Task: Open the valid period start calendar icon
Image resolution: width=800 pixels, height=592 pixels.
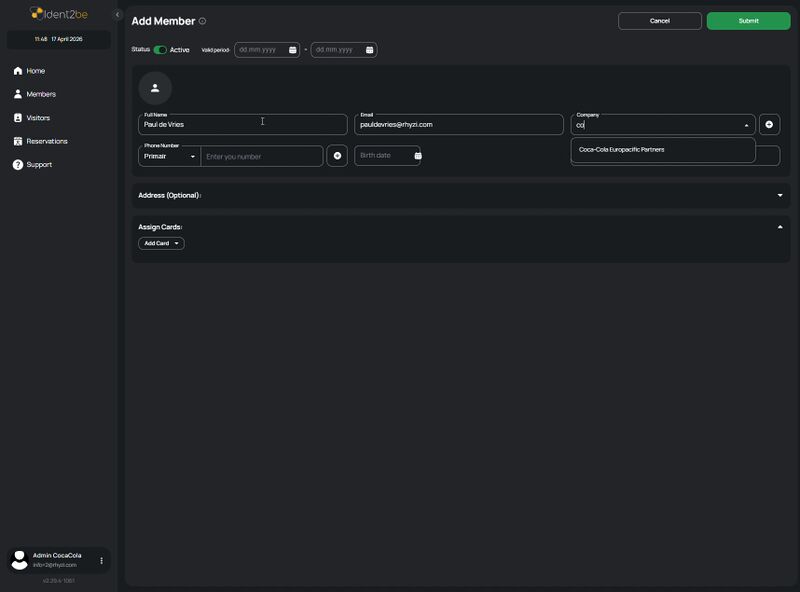Action: point(292,50)
